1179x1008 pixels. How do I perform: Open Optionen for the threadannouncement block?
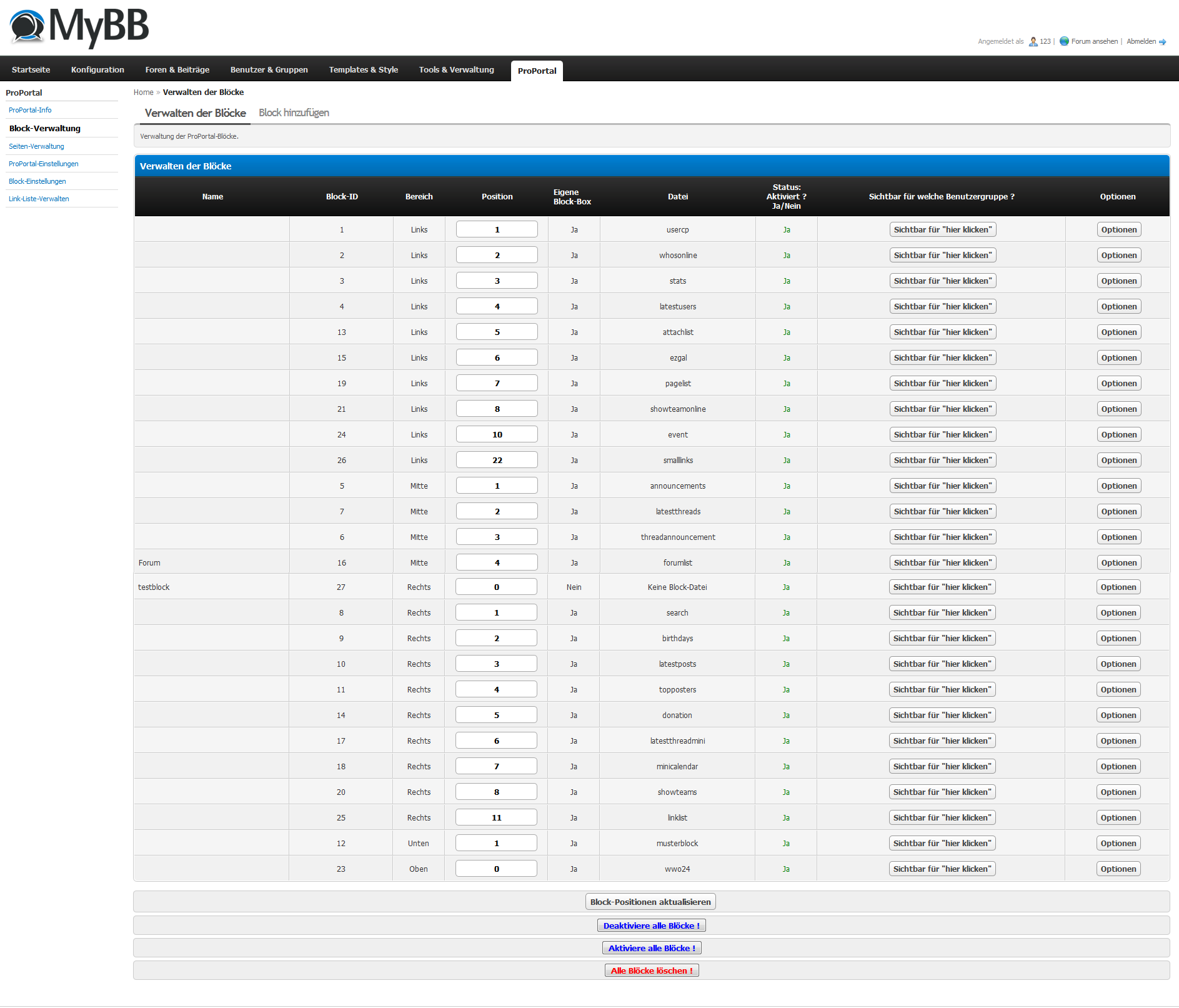[1119, 537]
